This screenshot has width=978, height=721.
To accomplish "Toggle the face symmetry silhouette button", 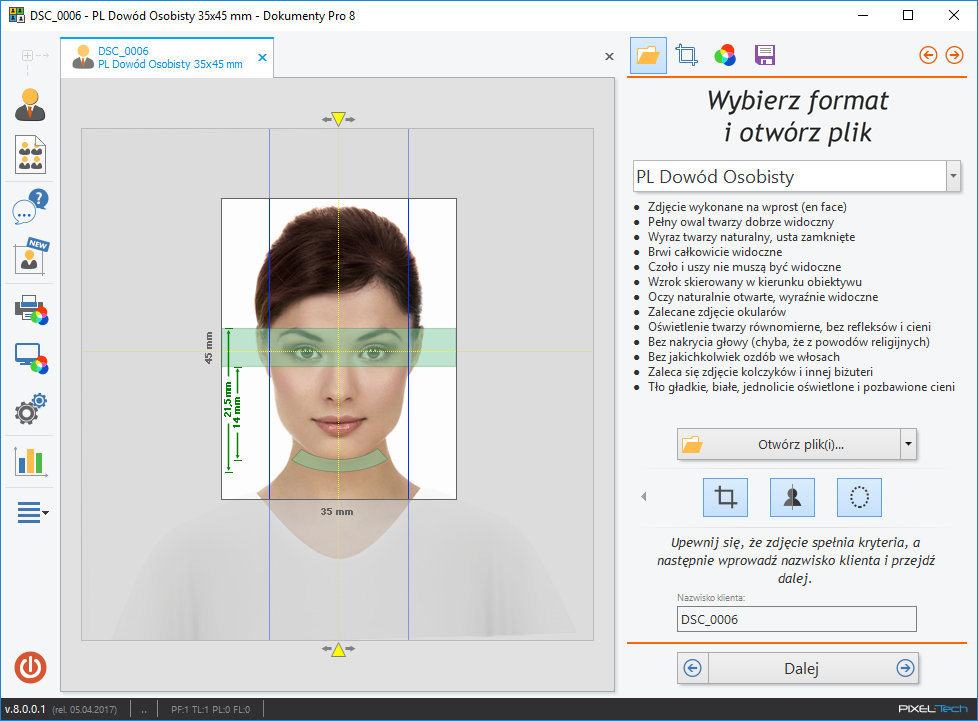I will coord(792,497).
